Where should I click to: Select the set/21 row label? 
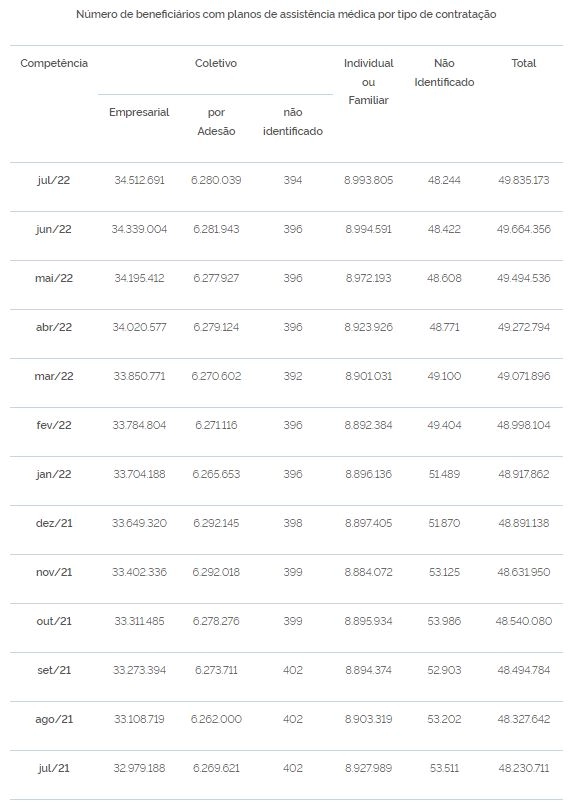[54, 670]
